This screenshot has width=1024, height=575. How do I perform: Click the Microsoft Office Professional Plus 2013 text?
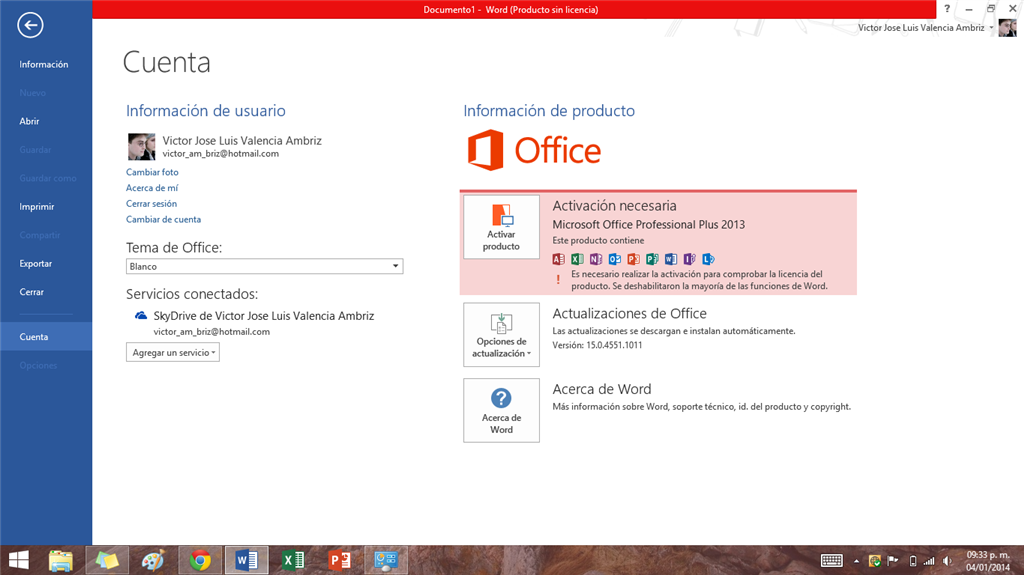(648, 224)
